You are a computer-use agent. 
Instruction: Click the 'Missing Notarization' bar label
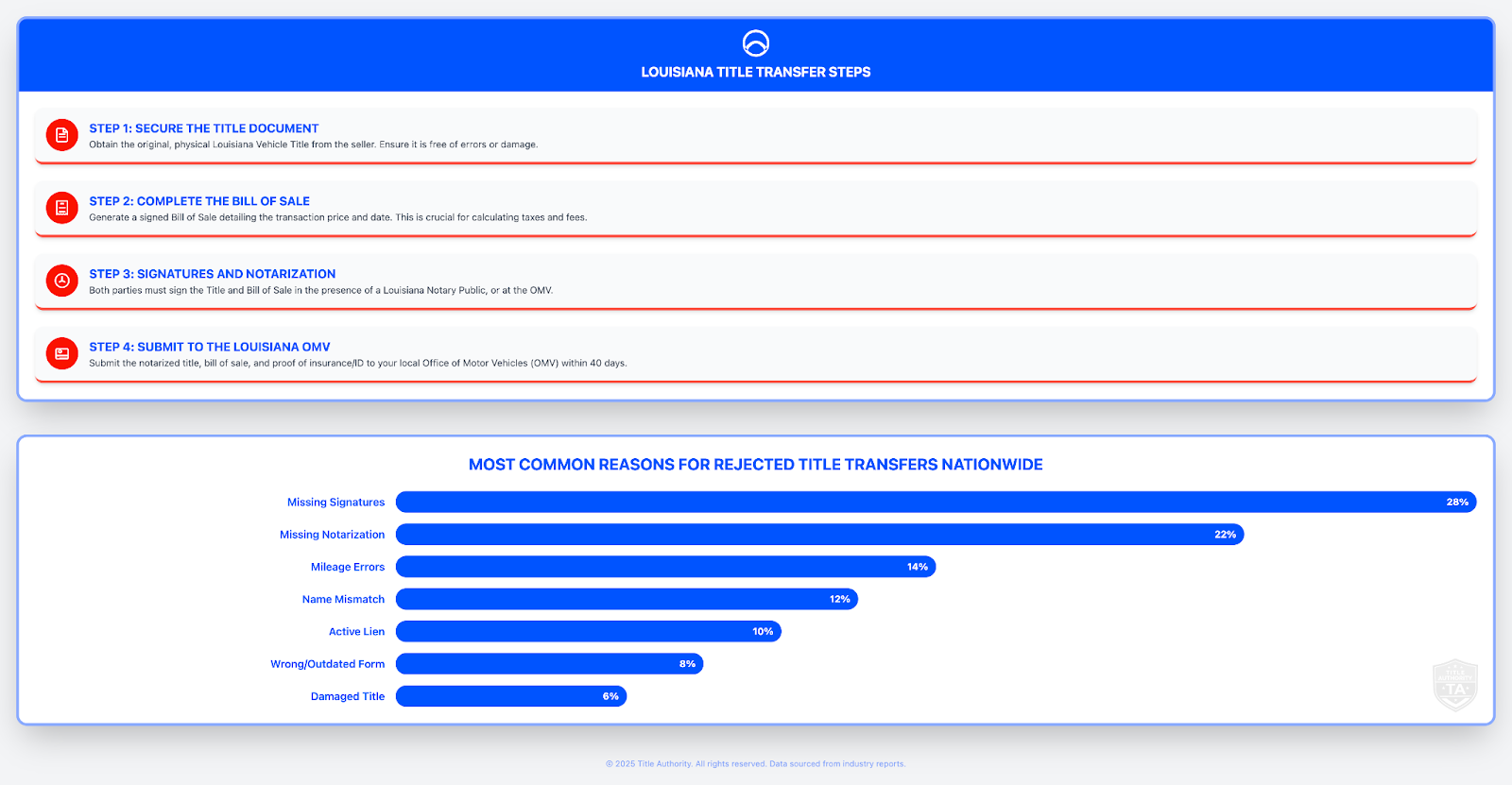(333, 535)
